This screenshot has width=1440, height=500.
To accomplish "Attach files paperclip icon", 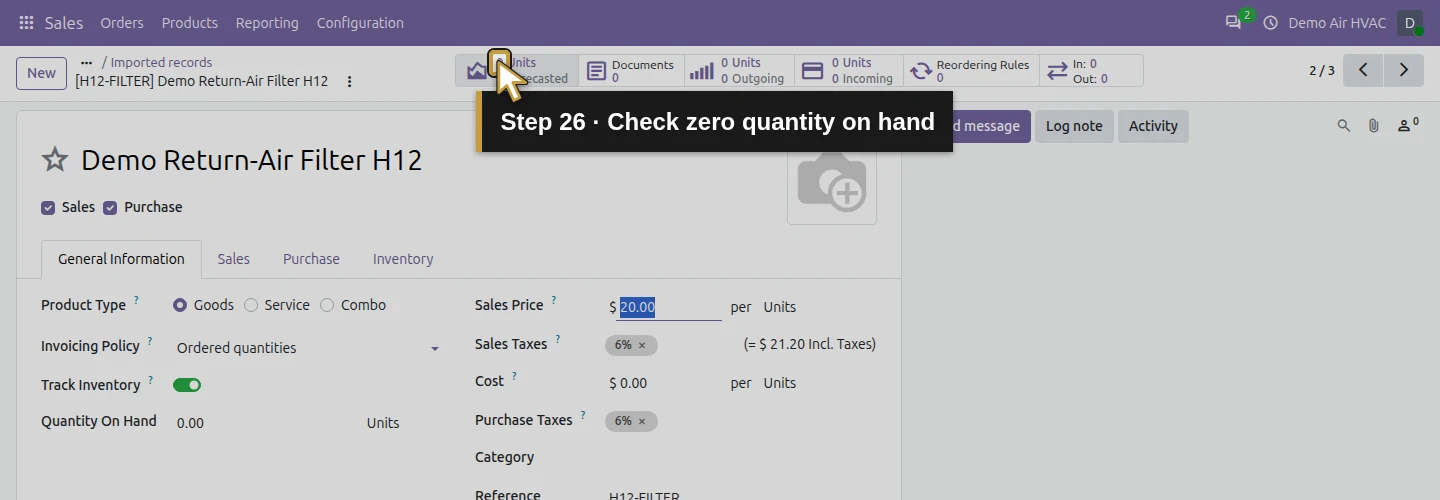I will (x=1374, y=126).
